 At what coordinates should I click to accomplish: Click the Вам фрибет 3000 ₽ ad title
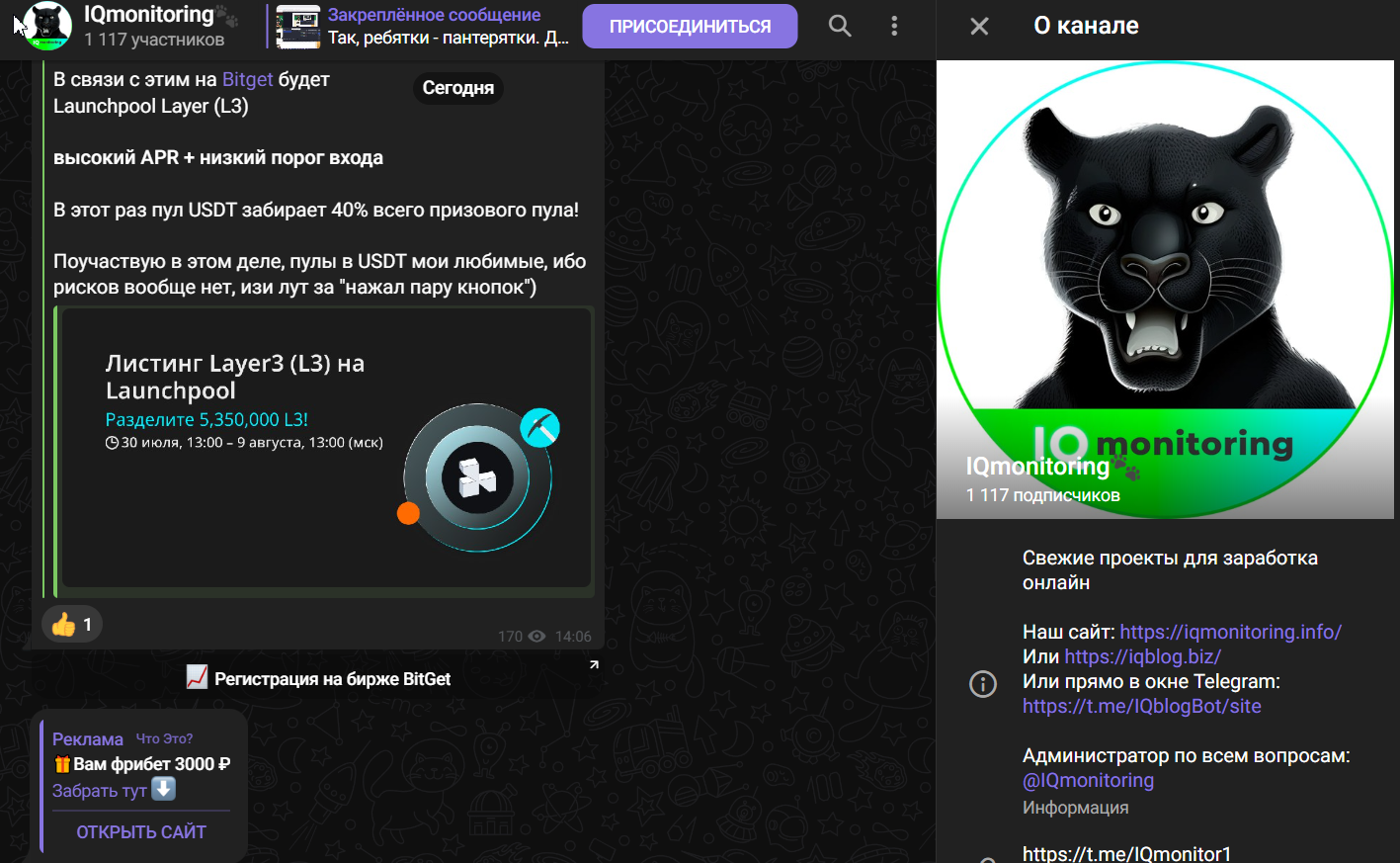tap(151, 764)
